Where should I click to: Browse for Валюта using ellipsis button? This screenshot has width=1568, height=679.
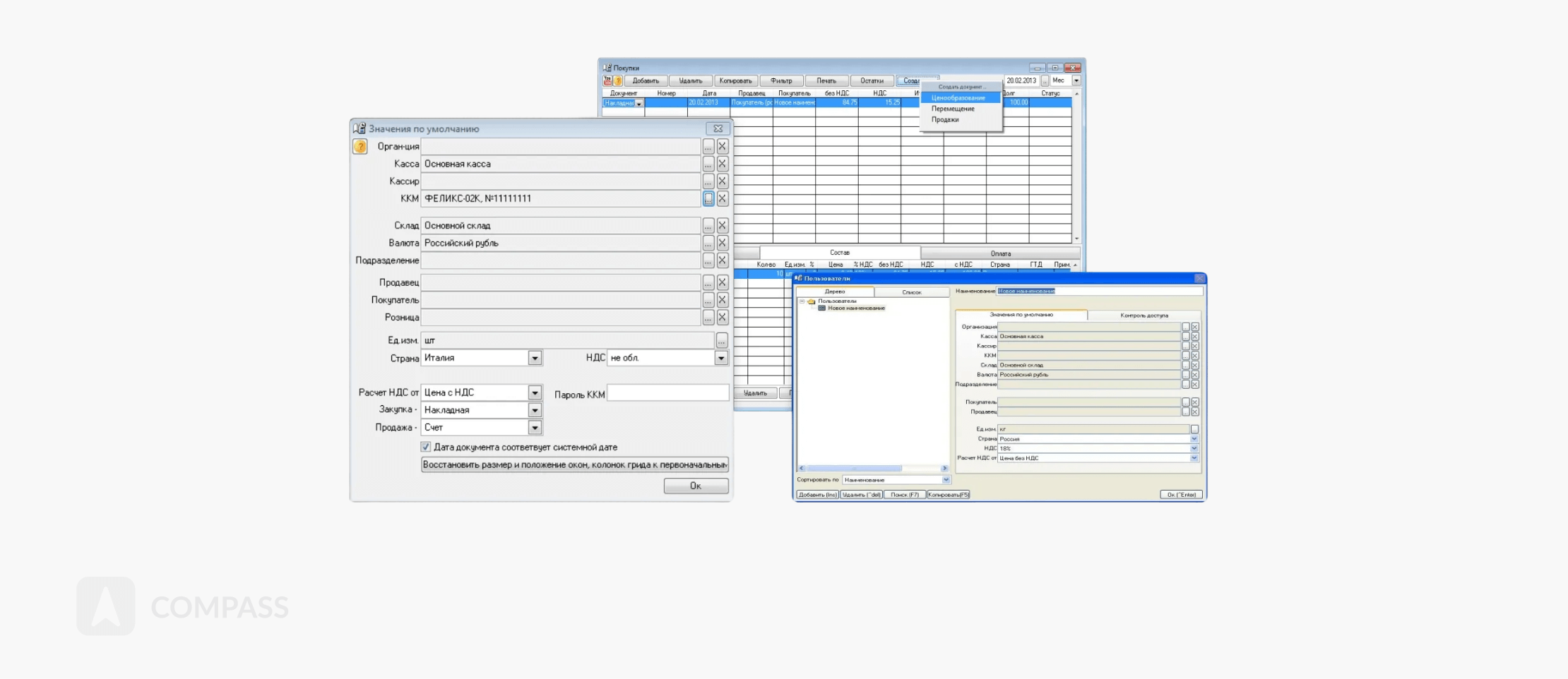point(708,244)
